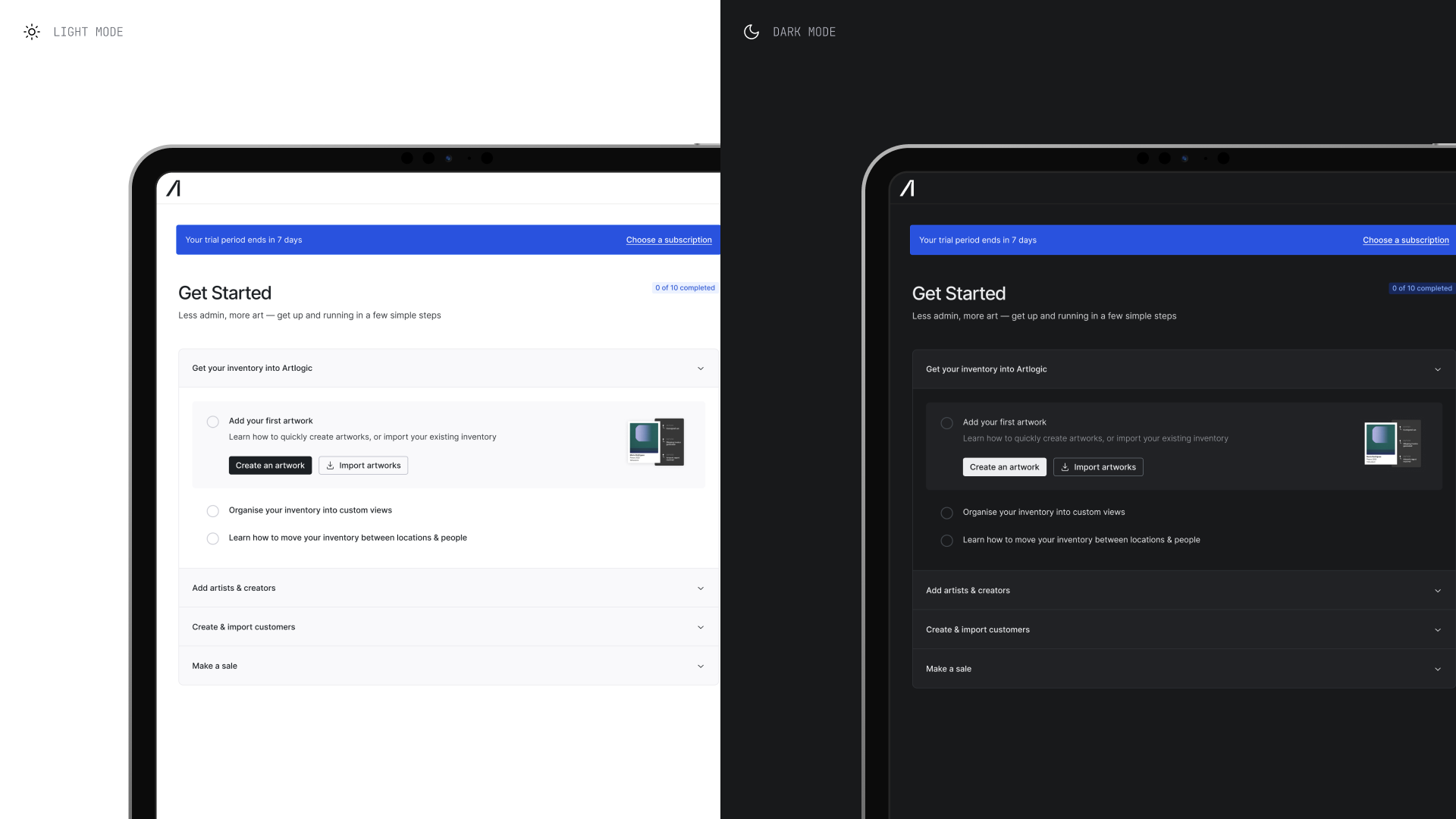Expand 'Add artists & creators' chevron in dark mode

point(1438,591)
